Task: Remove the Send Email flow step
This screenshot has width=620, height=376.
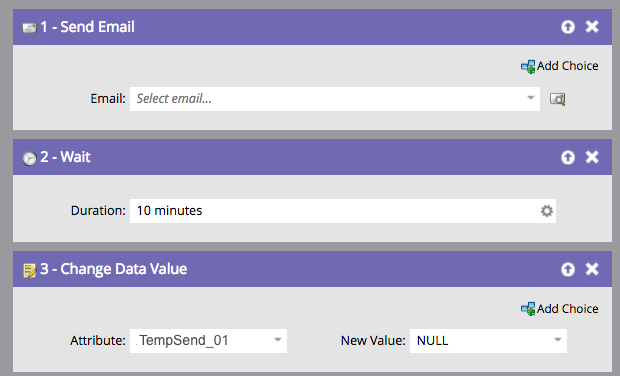Action: pos(592,26)
